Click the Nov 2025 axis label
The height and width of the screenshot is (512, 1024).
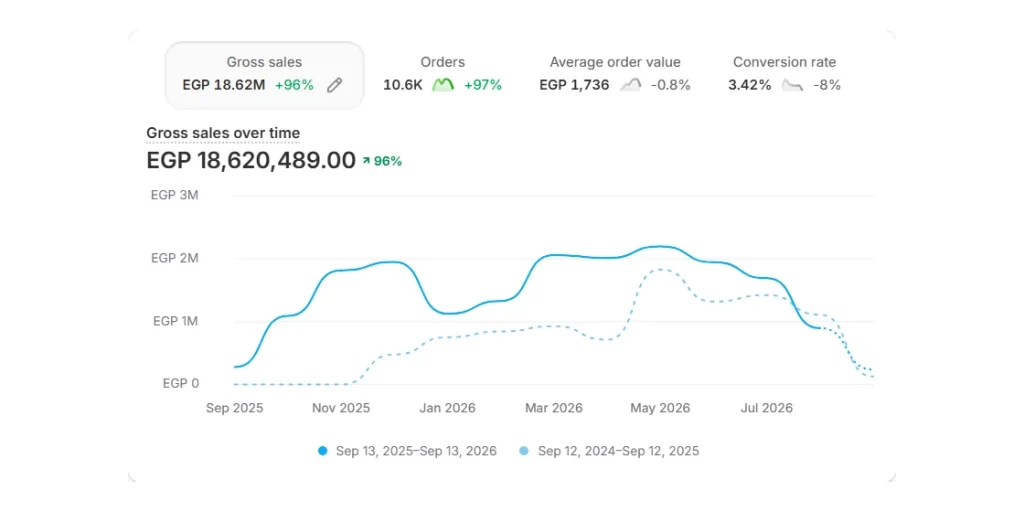pyautogui.click(x=341, y=408)
